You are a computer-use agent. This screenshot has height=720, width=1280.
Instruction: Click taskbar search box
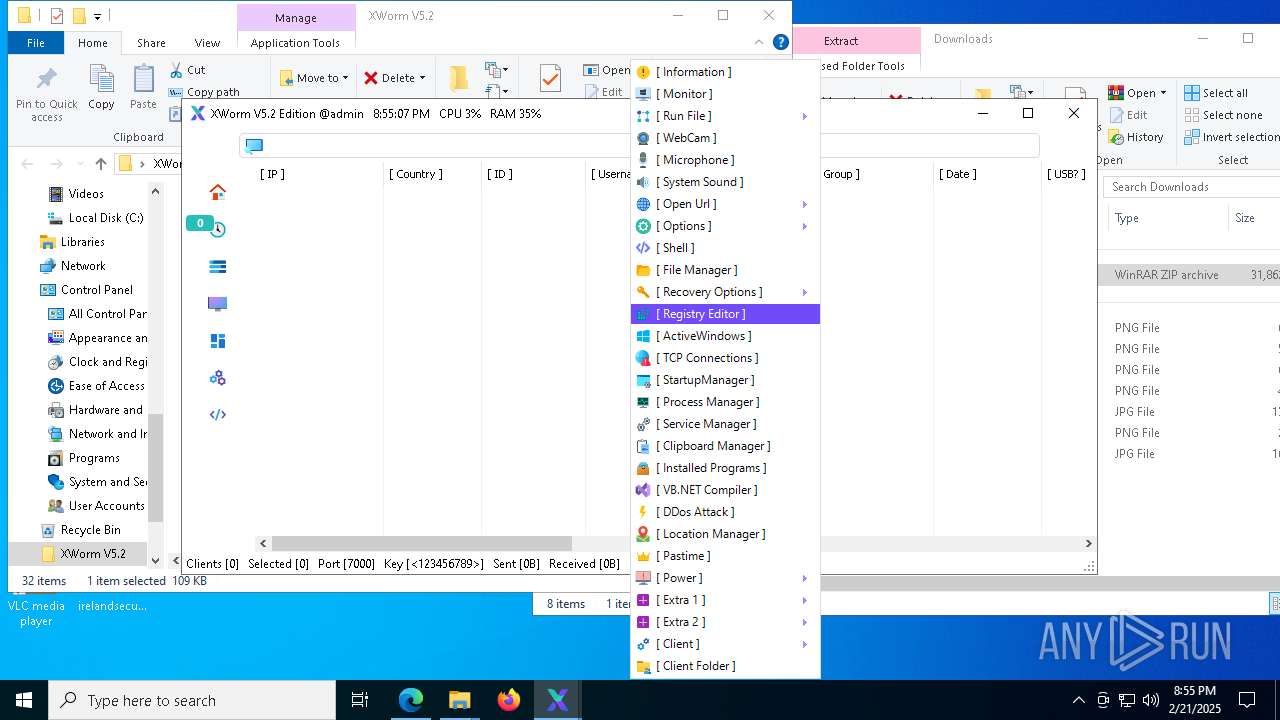pyautogui.click(x=192, y=700)
